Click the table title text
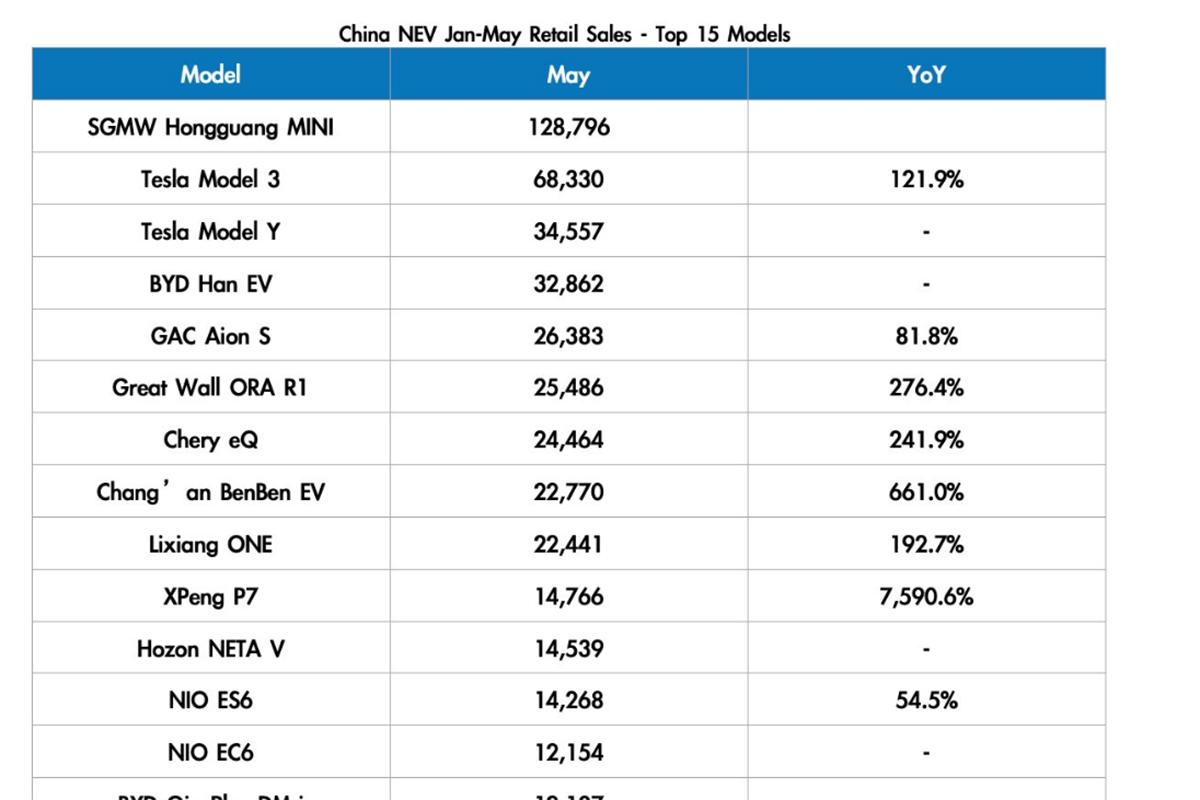1200x800 pixels. click(564, 34)
